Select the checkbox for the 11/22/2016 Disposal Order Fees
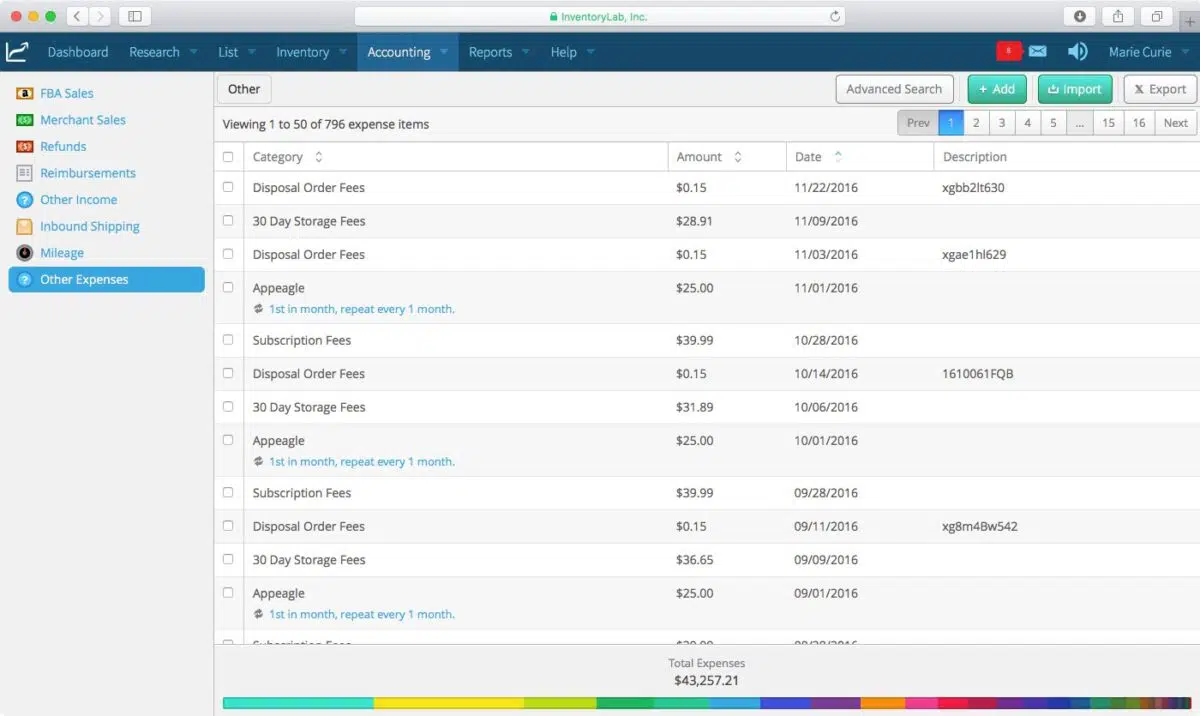The height and width of the screenshot is (716, 1200). tap(228, 187)
